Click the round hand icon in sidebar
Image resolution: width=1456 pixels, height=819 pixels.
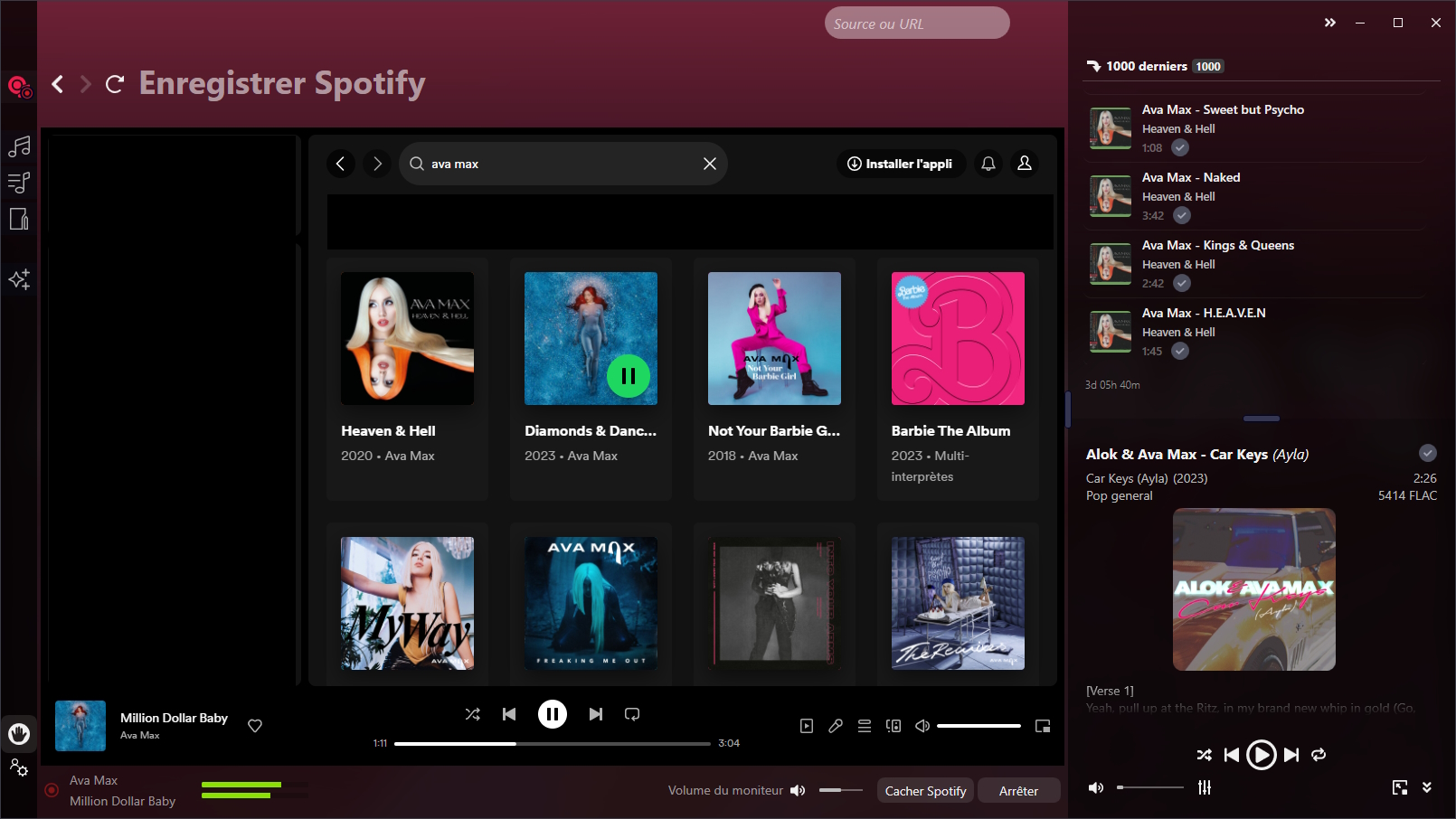coord(19,733)
